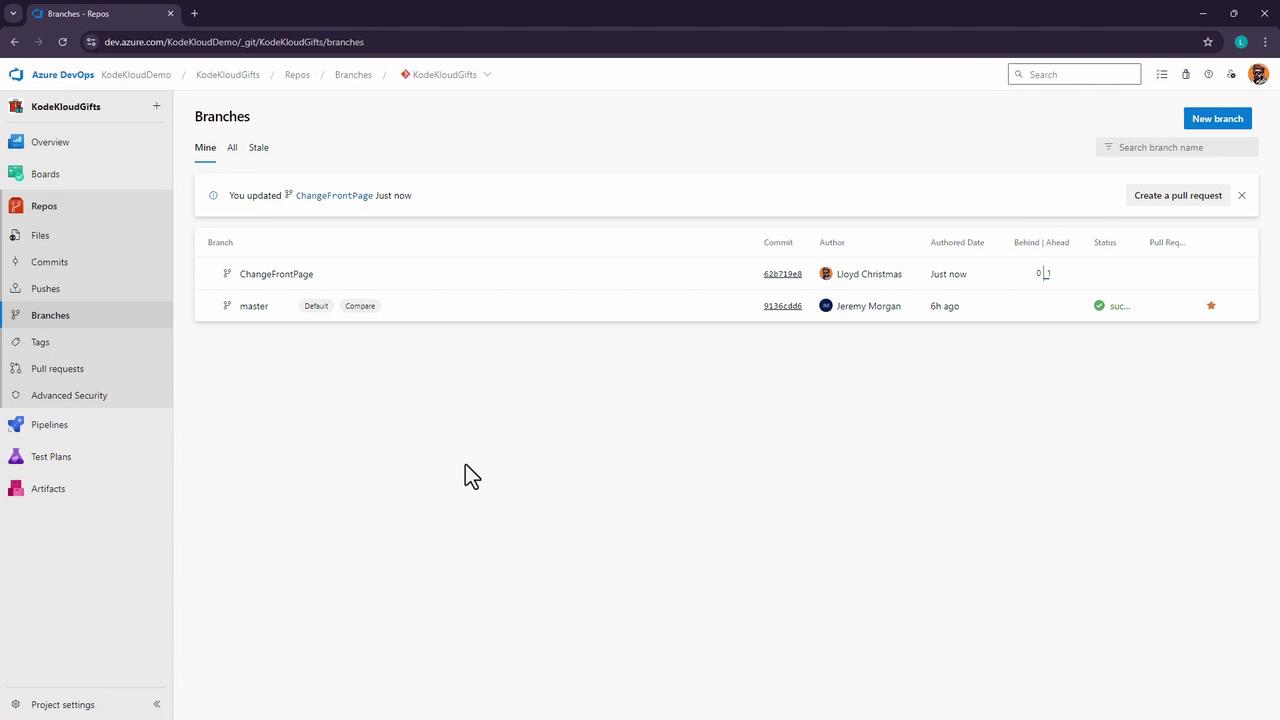This screenshot has width=1280, height=720.
Task: Open the Pipelines hub
Action: tap(49, 425)
